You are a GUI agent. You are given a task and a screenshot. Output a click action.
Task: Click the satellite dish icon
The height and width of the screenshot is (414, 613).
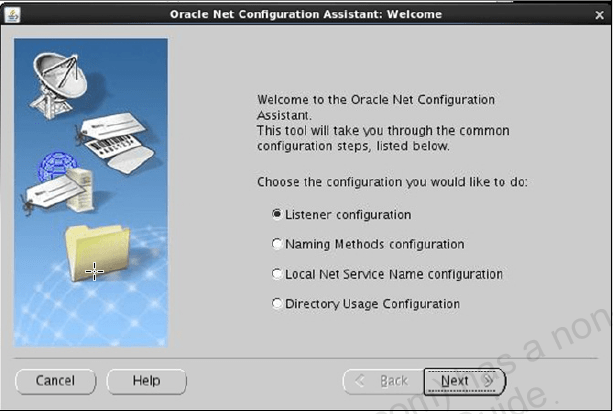tap(60, 77)
